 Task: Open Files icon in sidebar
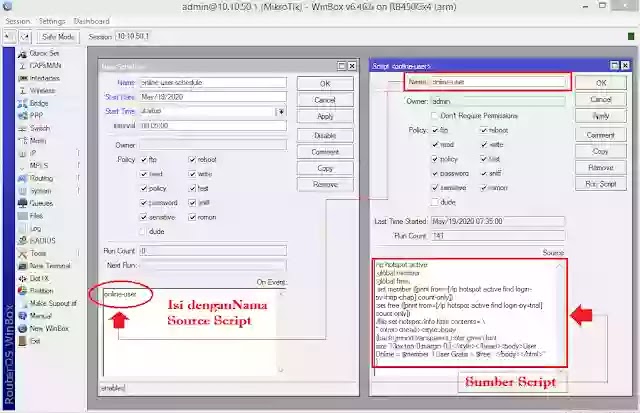click(x=22, y=216)
